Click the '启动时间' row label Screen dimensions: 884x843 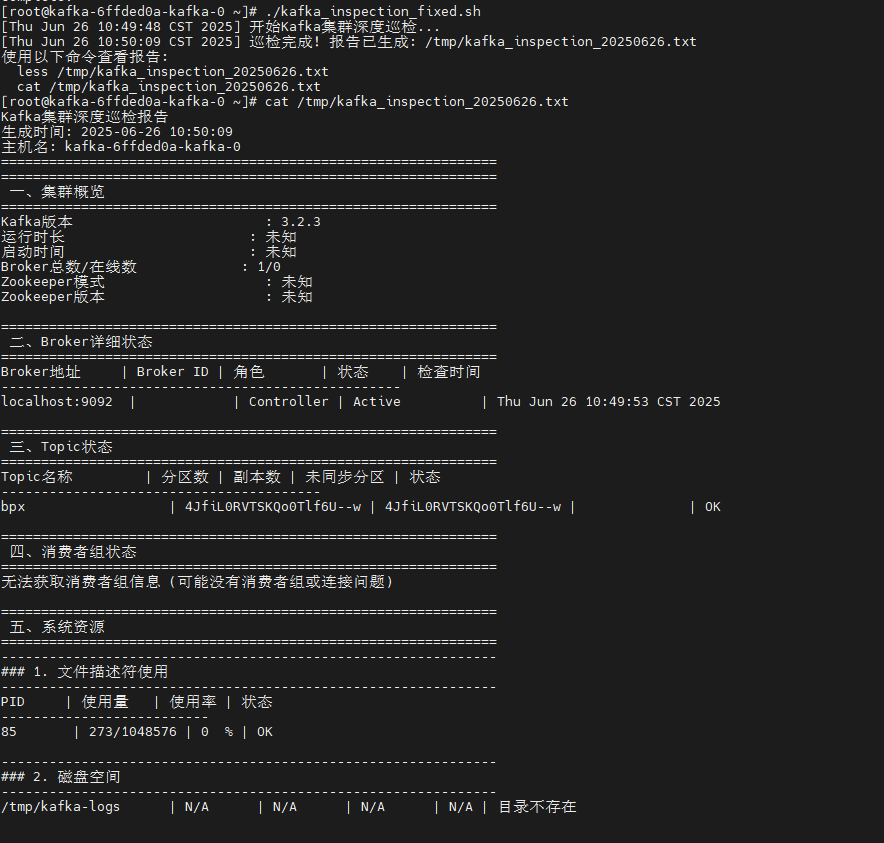pos(33,251)
